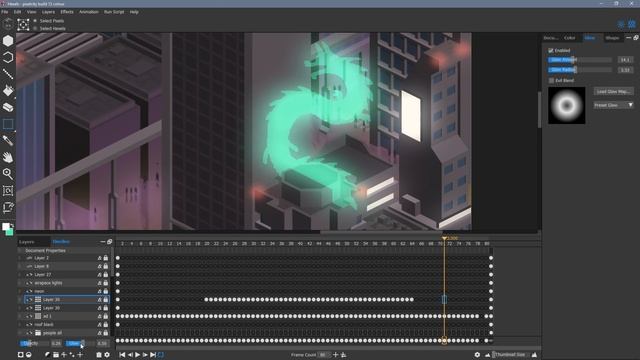Click the second grid view icon at top right
Viewport: 640px width, 360px height.
point(632,24)
